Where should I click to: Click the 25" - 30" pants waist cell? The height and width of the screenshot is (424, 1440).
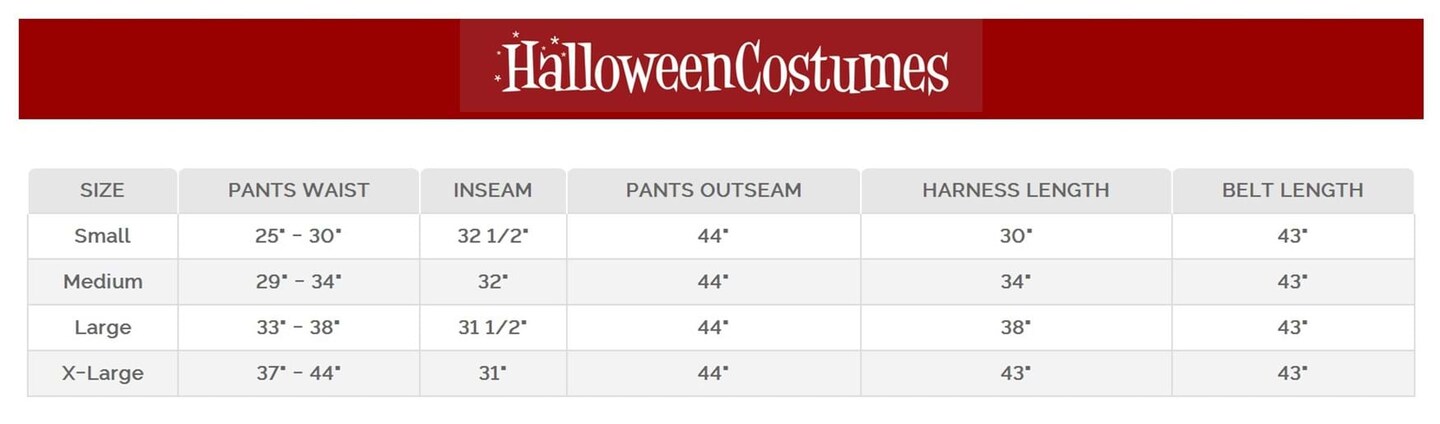click(x=298, y=236)
